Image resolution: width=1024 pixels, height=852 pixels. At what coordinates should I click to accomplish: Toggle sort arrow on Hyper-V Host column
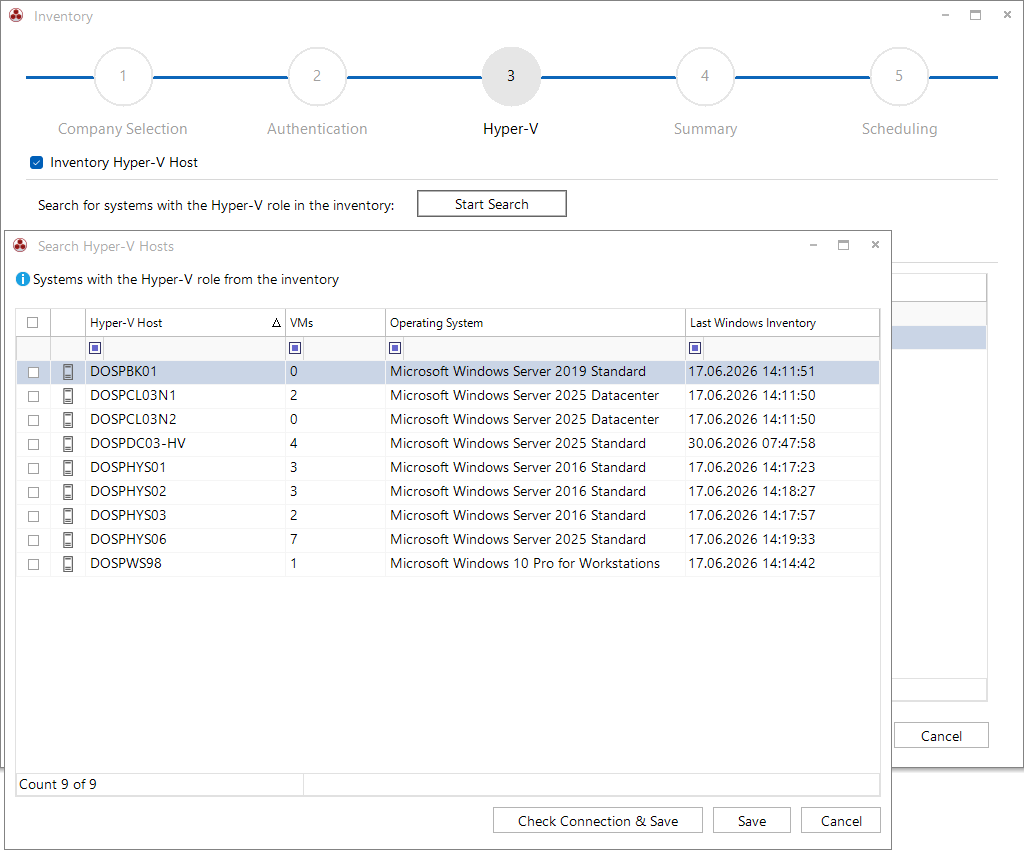pos(276,323)
